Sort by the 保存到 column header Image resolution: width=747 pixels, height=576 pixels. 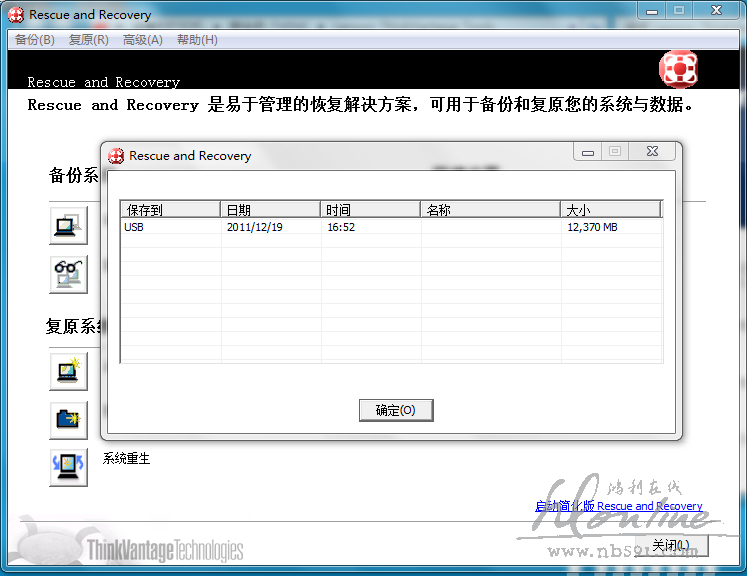170,210
